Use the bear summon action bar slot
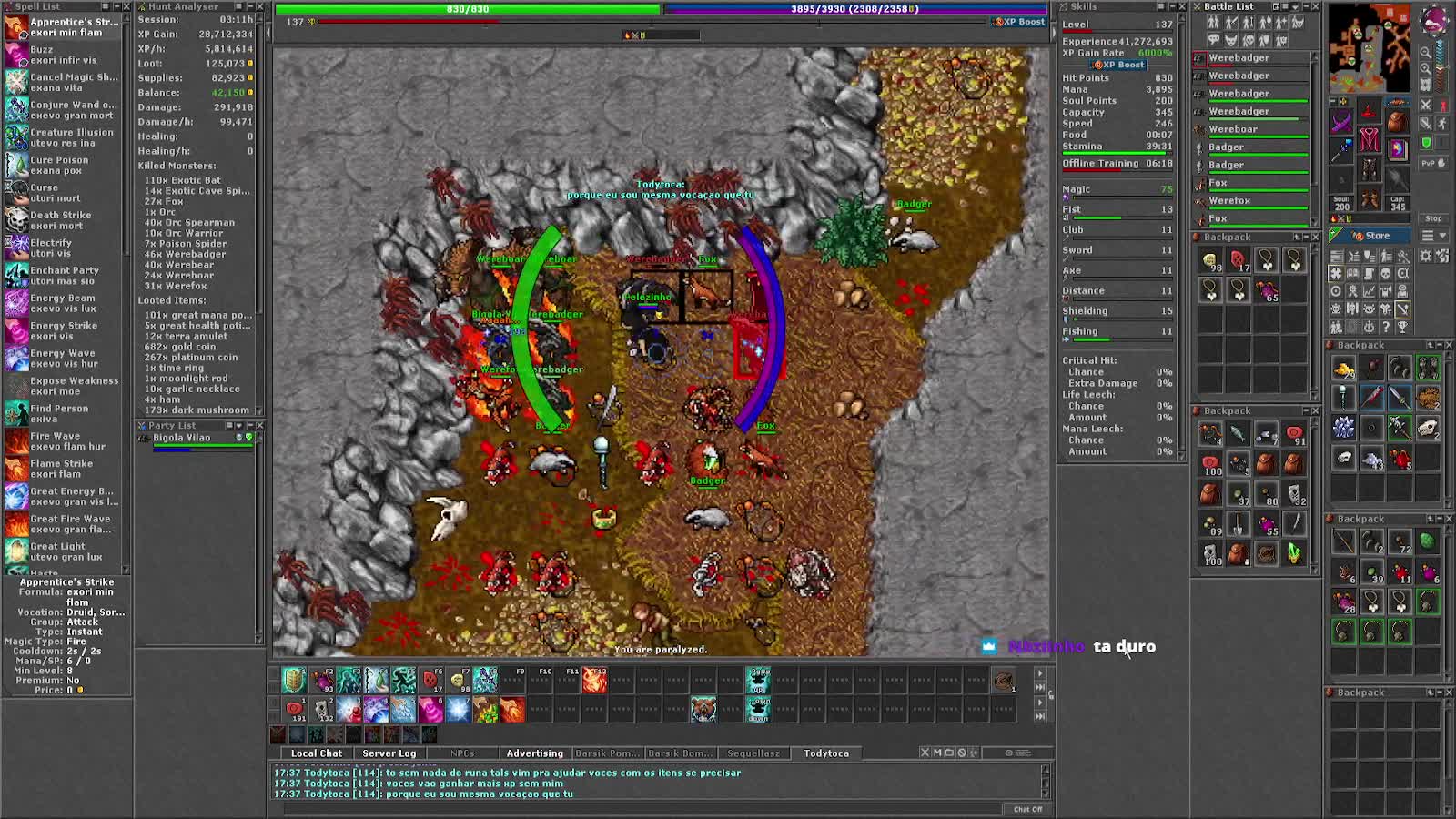 point(703,709)
